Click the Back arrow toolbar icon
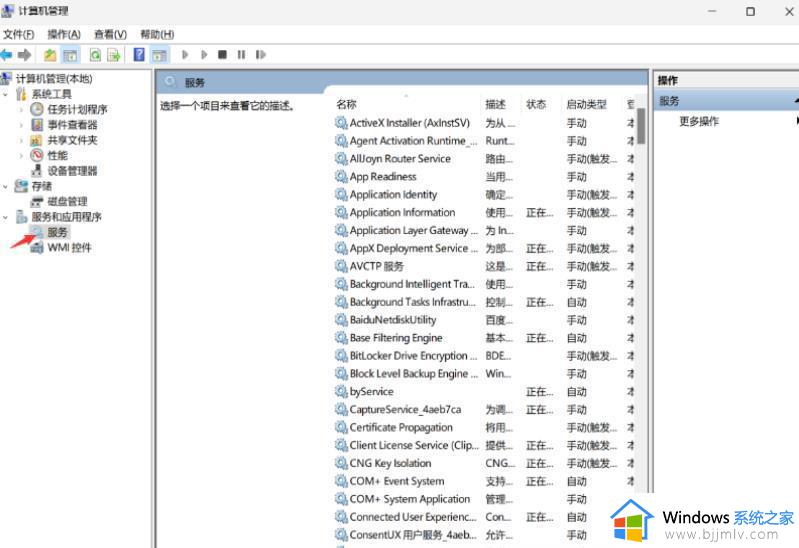Viewport: 799px width, 548px height. 6,55
